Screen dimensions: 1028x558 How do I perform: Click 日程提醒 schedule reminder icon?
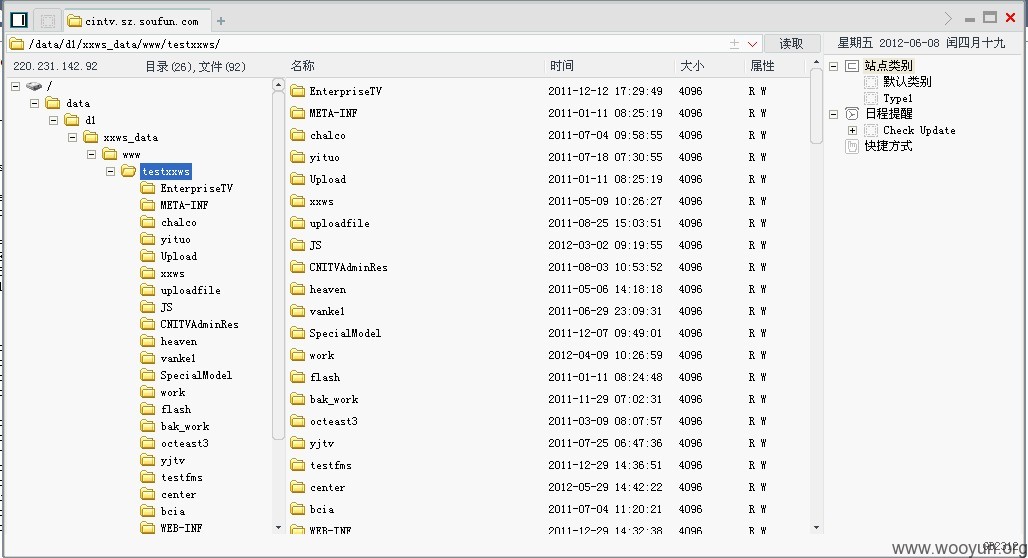(852, 114)
